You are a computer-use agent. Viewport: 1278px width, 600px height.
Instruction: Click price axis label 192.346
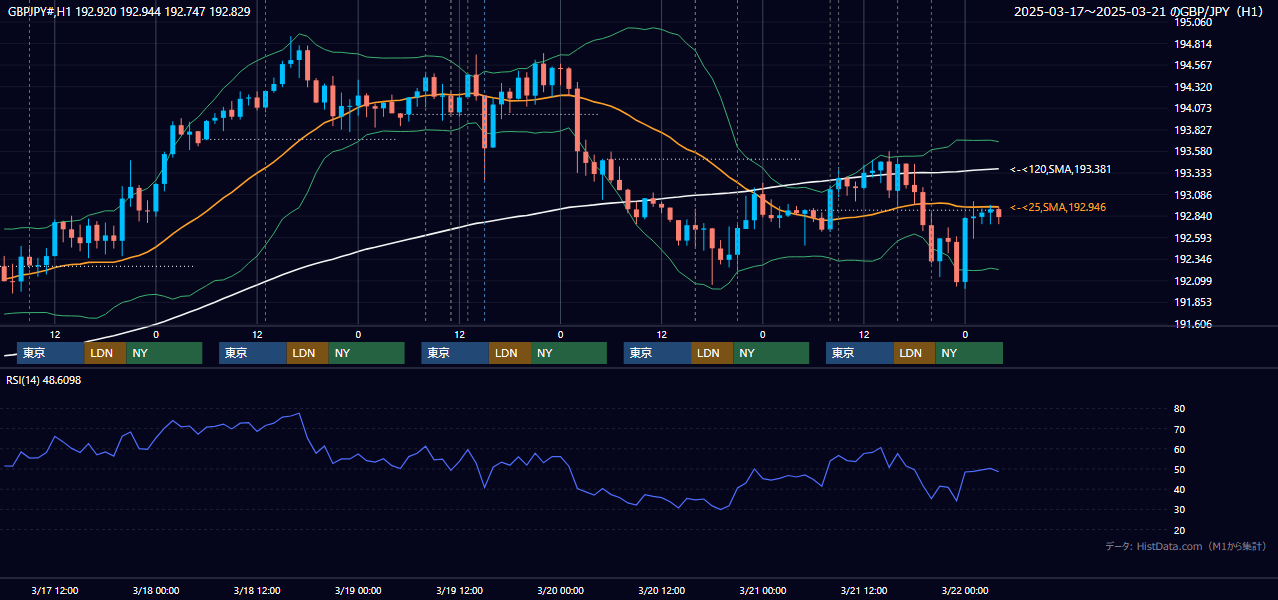point(1193,259)
